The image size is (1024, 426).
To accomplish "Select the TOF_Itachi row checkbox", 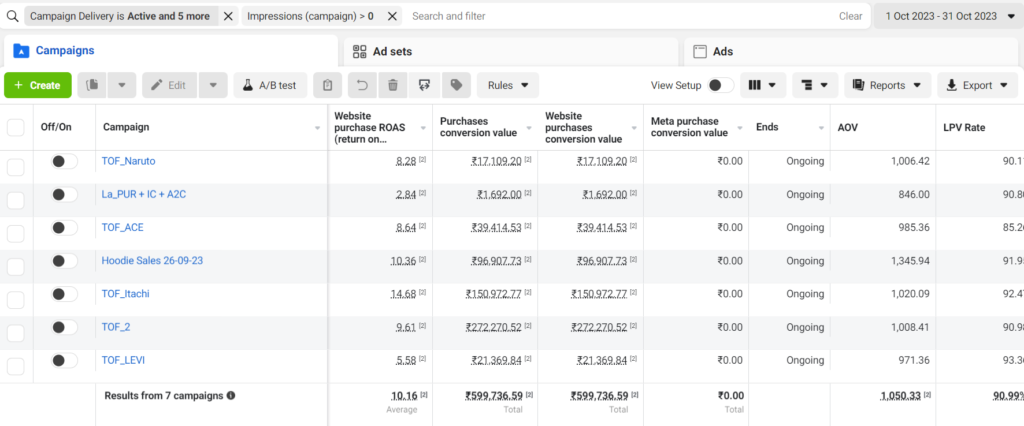I will 15,301.
